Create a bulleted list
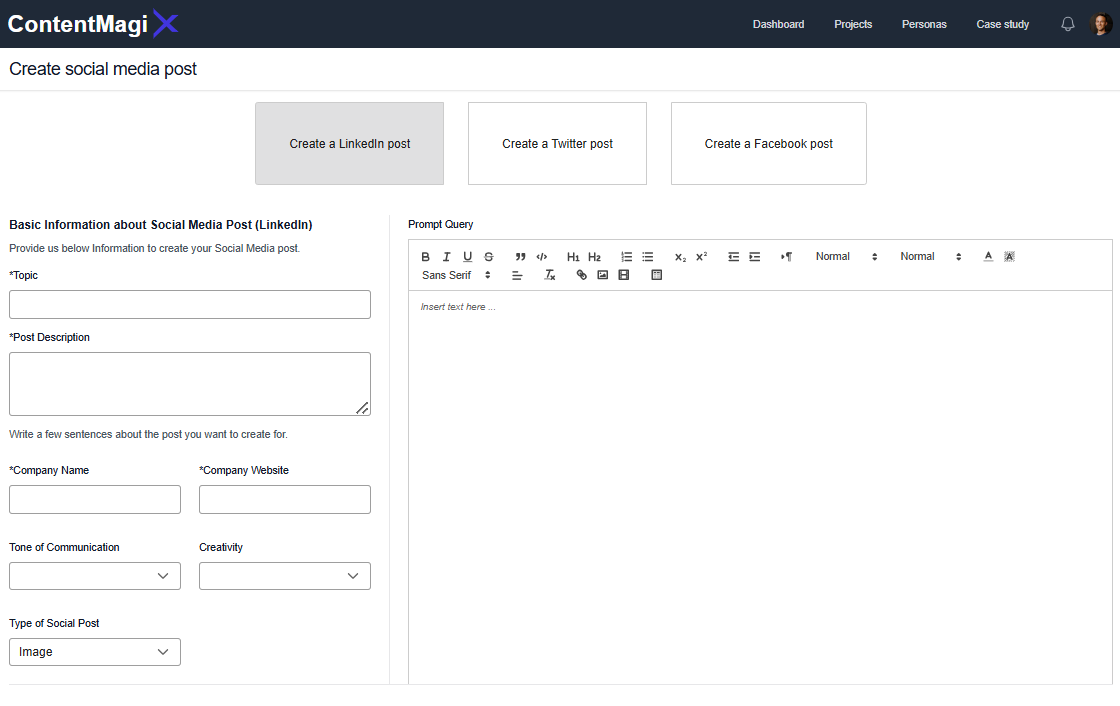This screenshot has height=706, width=1120. point(648,257)
